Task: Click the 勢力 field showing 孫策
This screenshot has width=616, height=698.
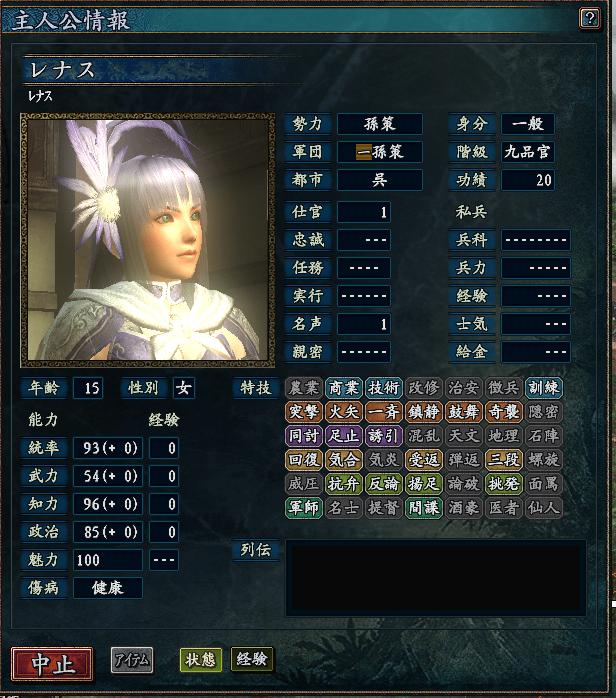Action: [x=380, y=124]
